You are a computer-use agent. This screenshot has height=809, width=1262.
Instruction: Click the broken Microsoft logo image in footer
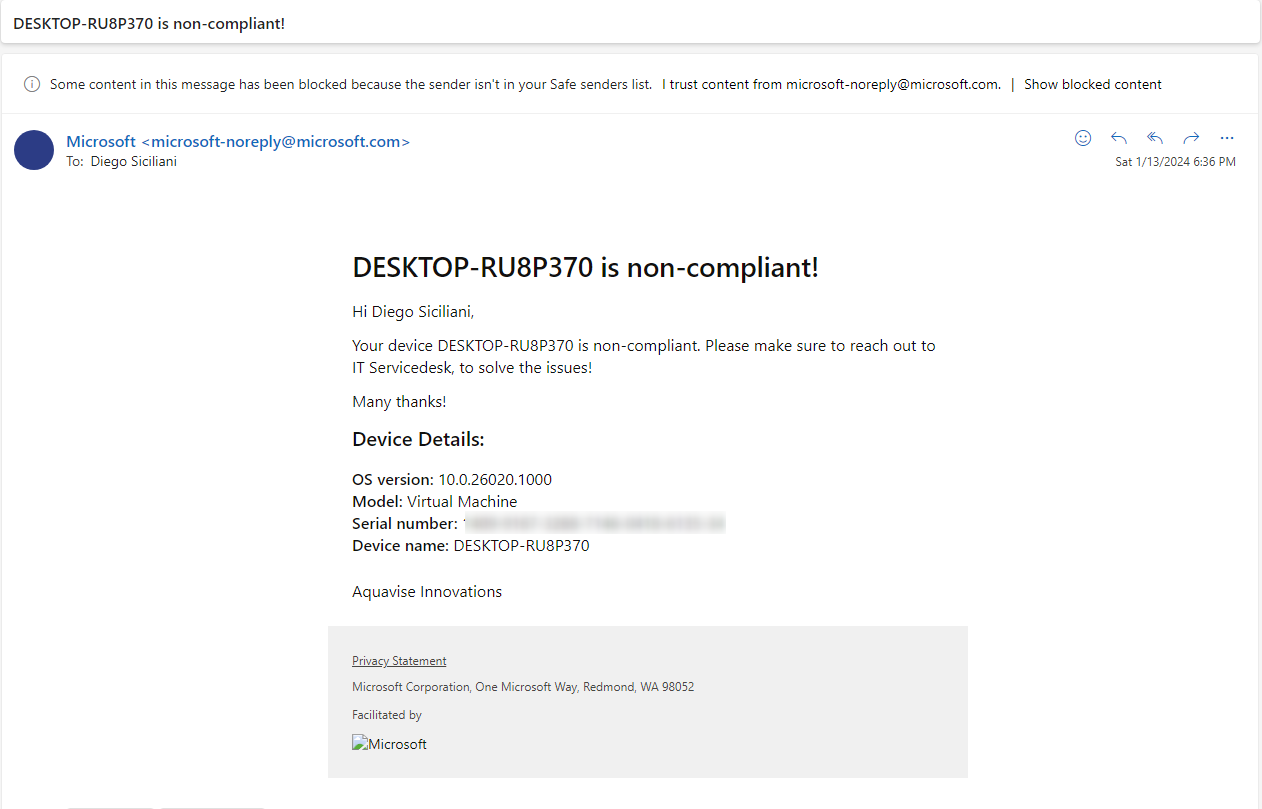(x=390, y=744)
